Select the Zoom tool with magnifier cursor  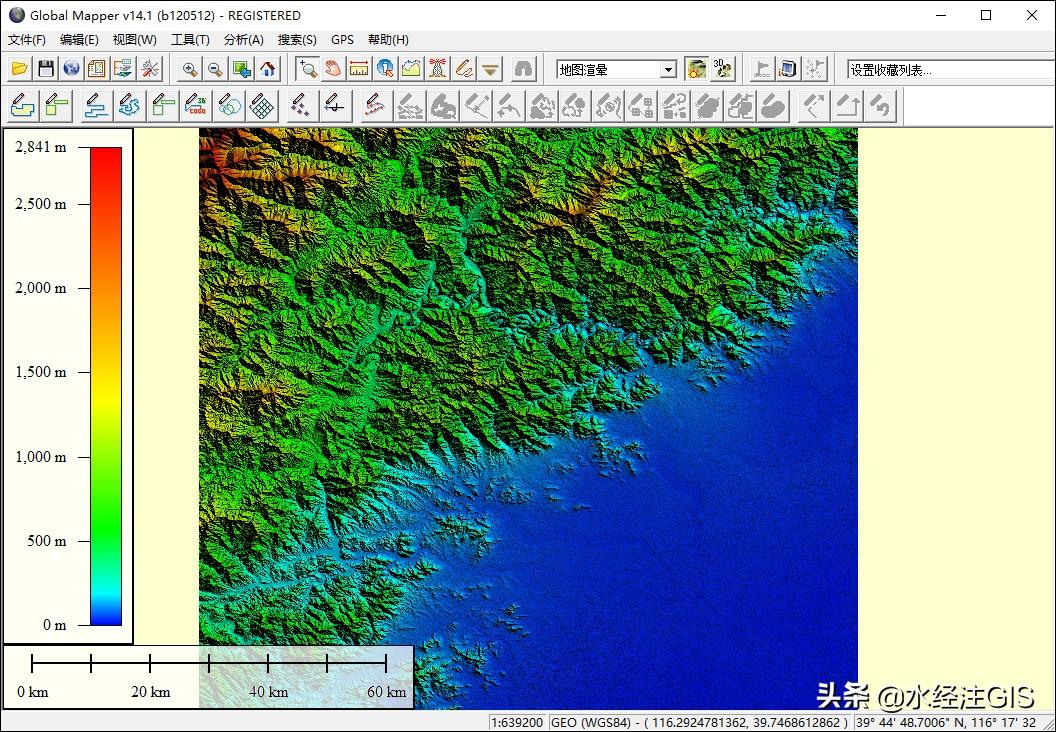308,69
